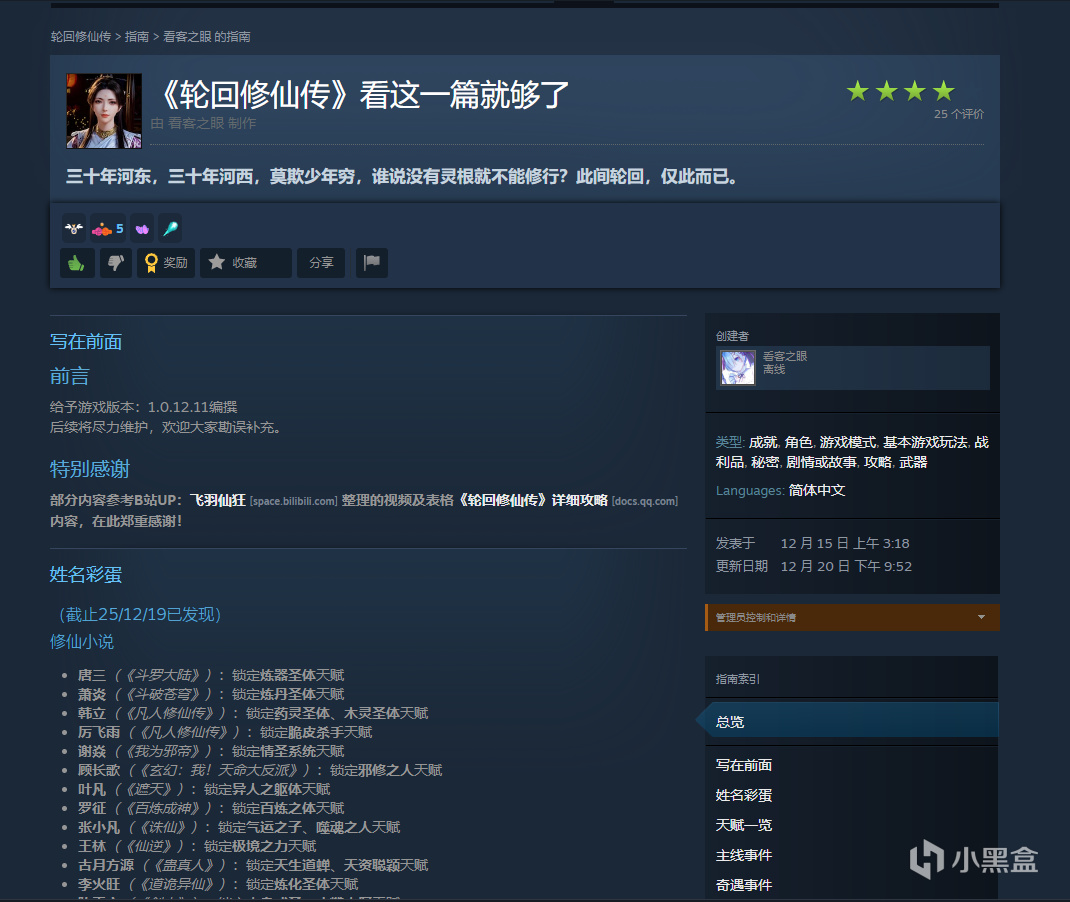
Task: Click the thumbs up rate button
Action: tap(77, 263)
